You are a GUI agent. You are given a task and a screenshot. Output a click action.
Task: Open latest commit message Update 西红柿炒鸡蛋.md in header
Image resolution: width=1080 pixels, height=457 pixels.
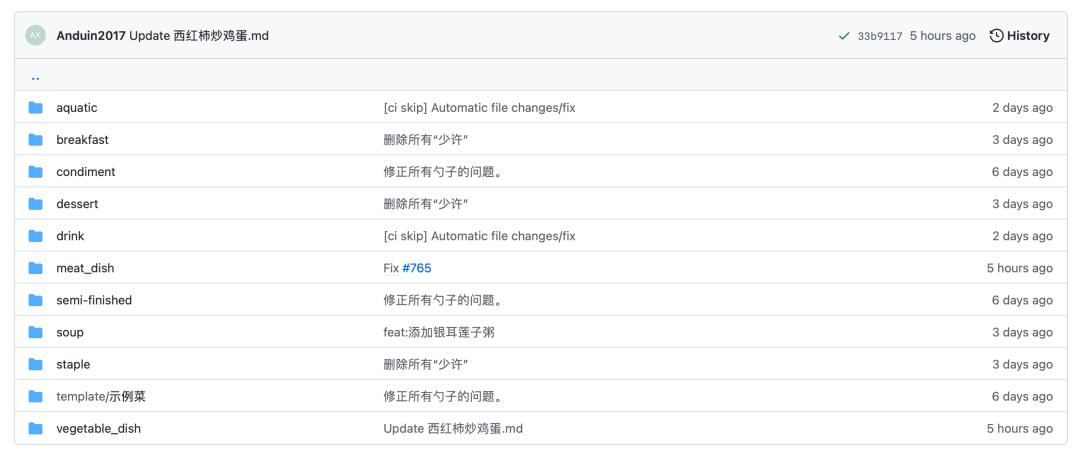point(199,36)
